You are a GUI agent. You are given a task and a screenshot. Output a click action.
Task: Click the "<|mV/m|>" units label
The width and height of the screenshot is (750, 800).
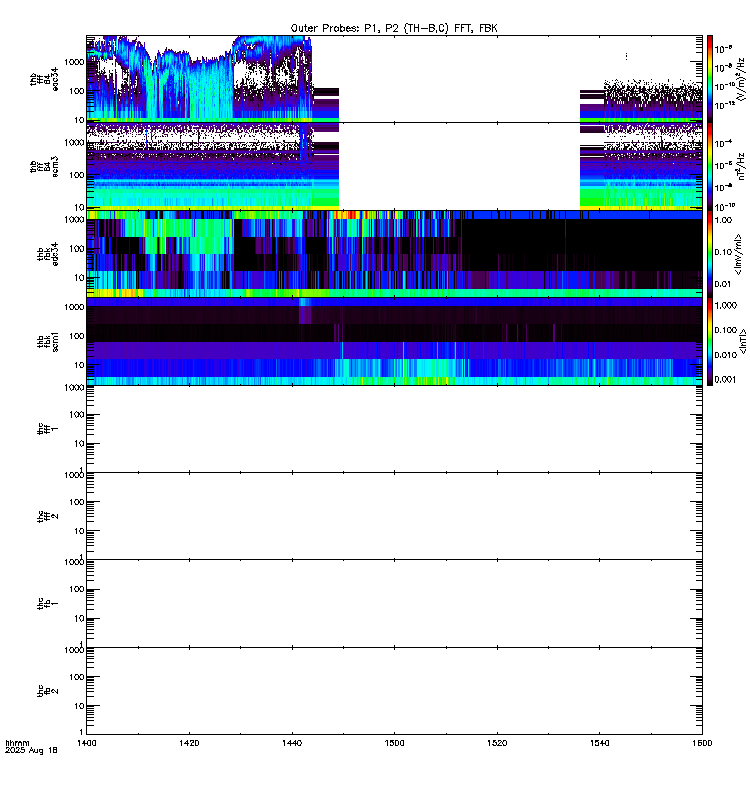coord(738,254)
